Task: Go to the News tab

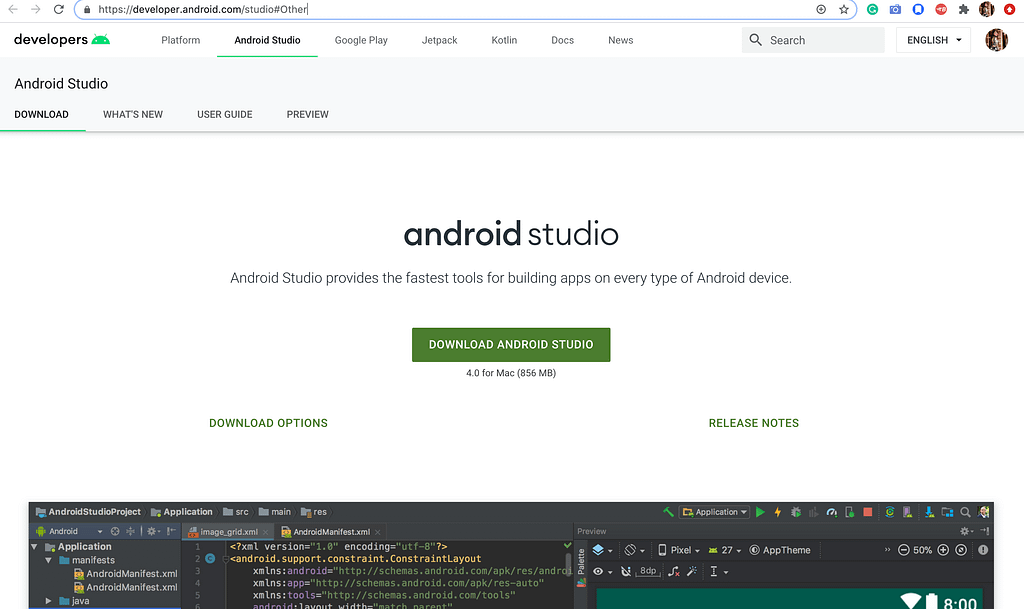Action: tap(620, 40)
